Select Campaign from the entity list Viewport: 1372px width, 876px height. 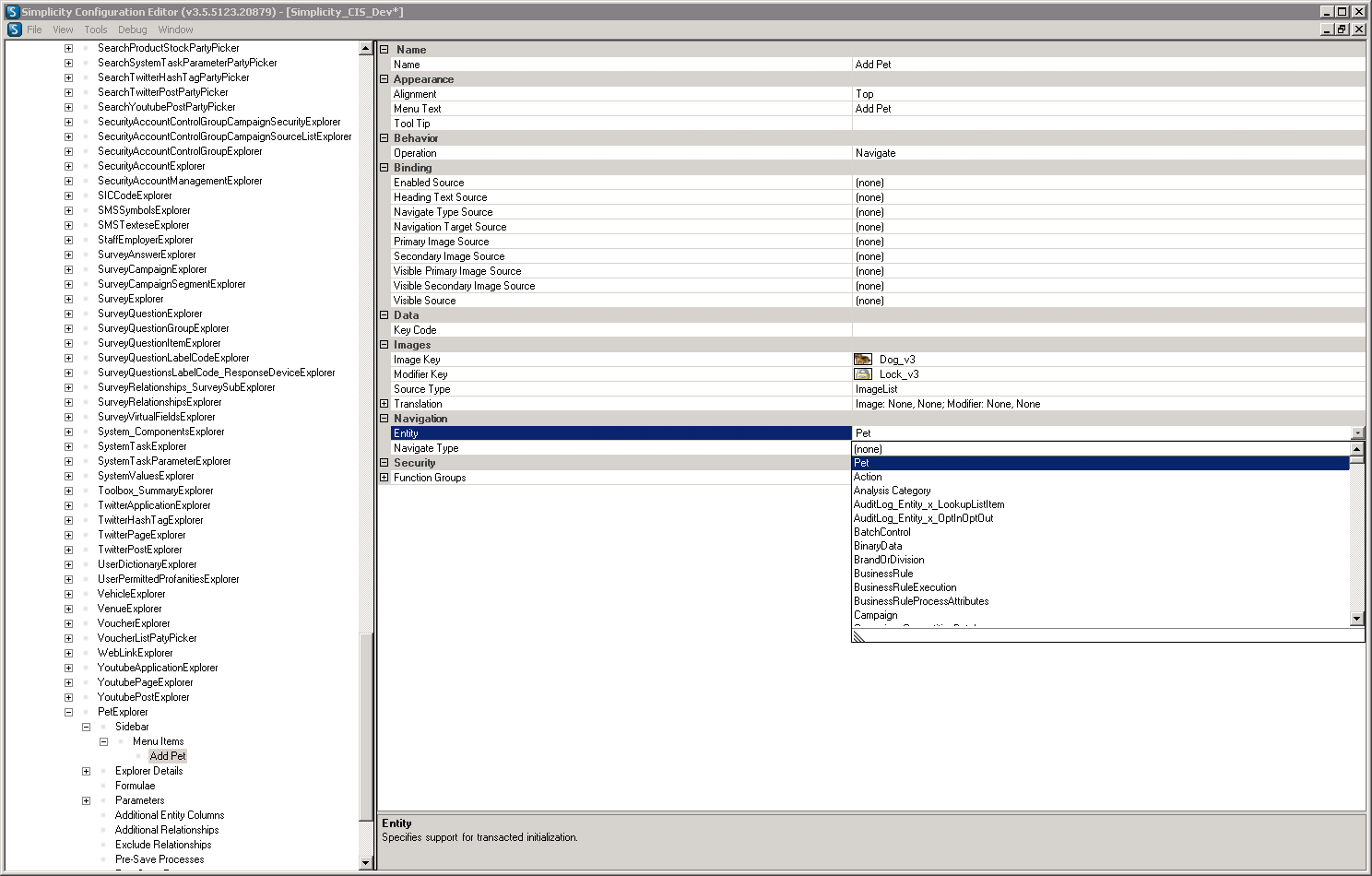875,615
